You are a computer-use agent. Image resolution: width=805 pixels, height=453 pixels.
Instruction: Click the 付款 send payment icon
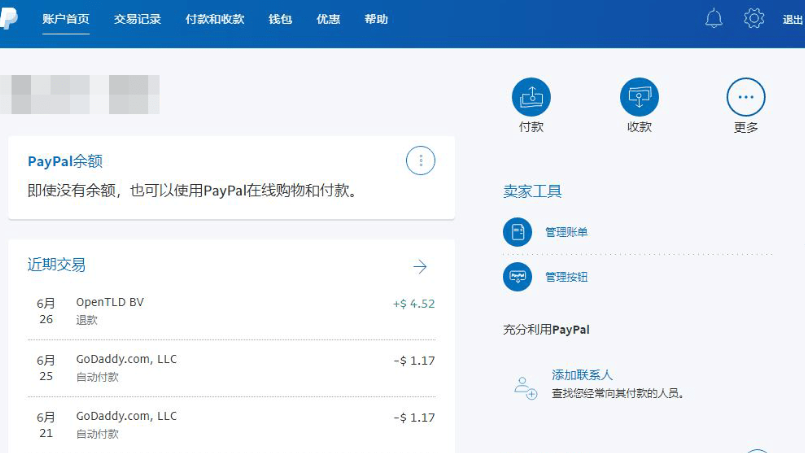point(531,97)
